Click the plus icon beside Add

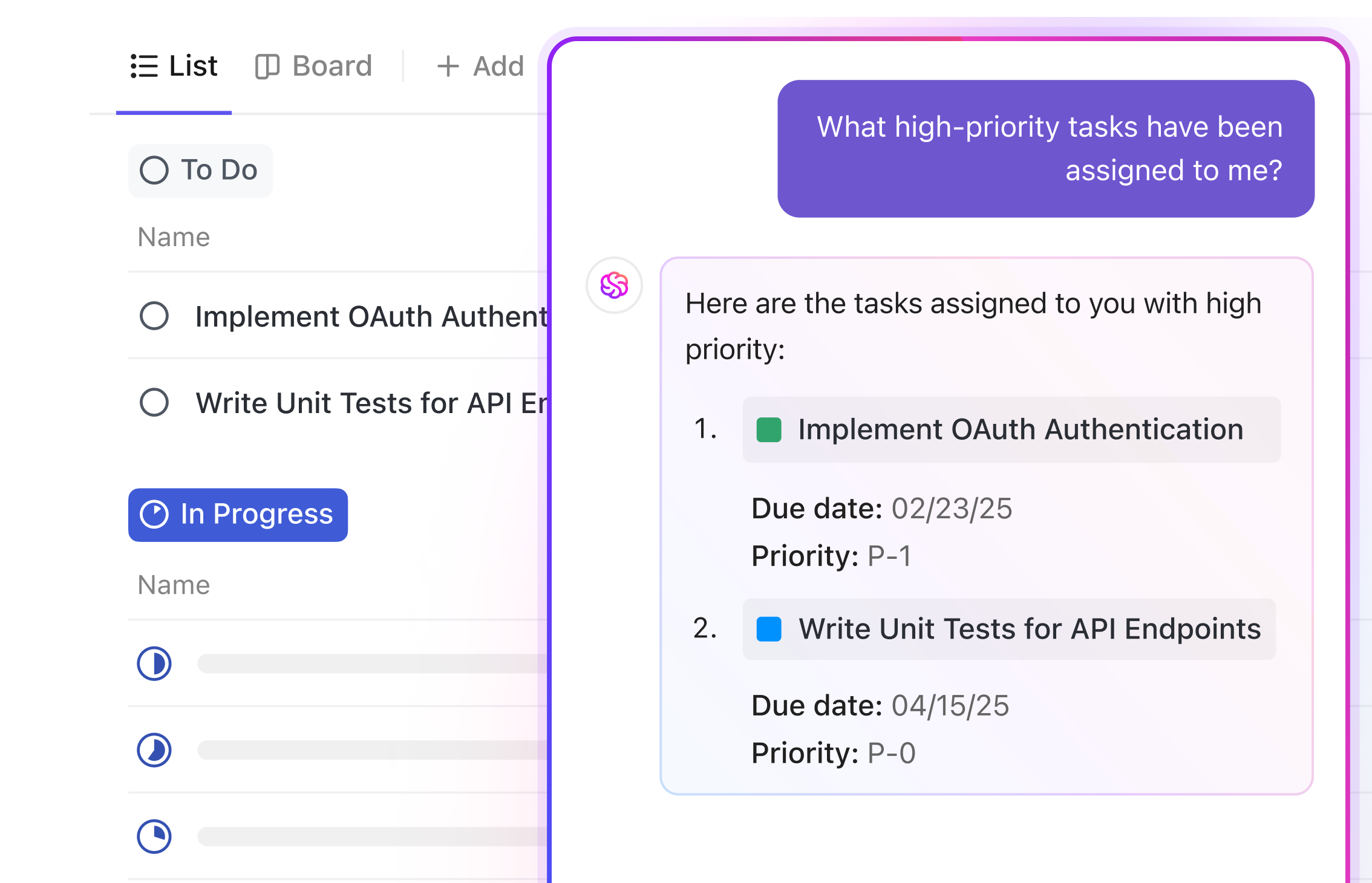pos(448,67)
